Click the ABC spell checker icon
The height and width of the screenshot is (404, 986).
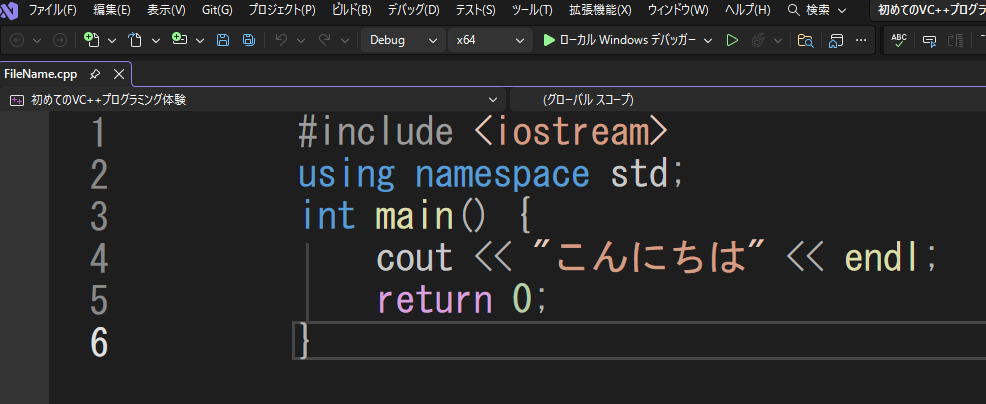899,41
